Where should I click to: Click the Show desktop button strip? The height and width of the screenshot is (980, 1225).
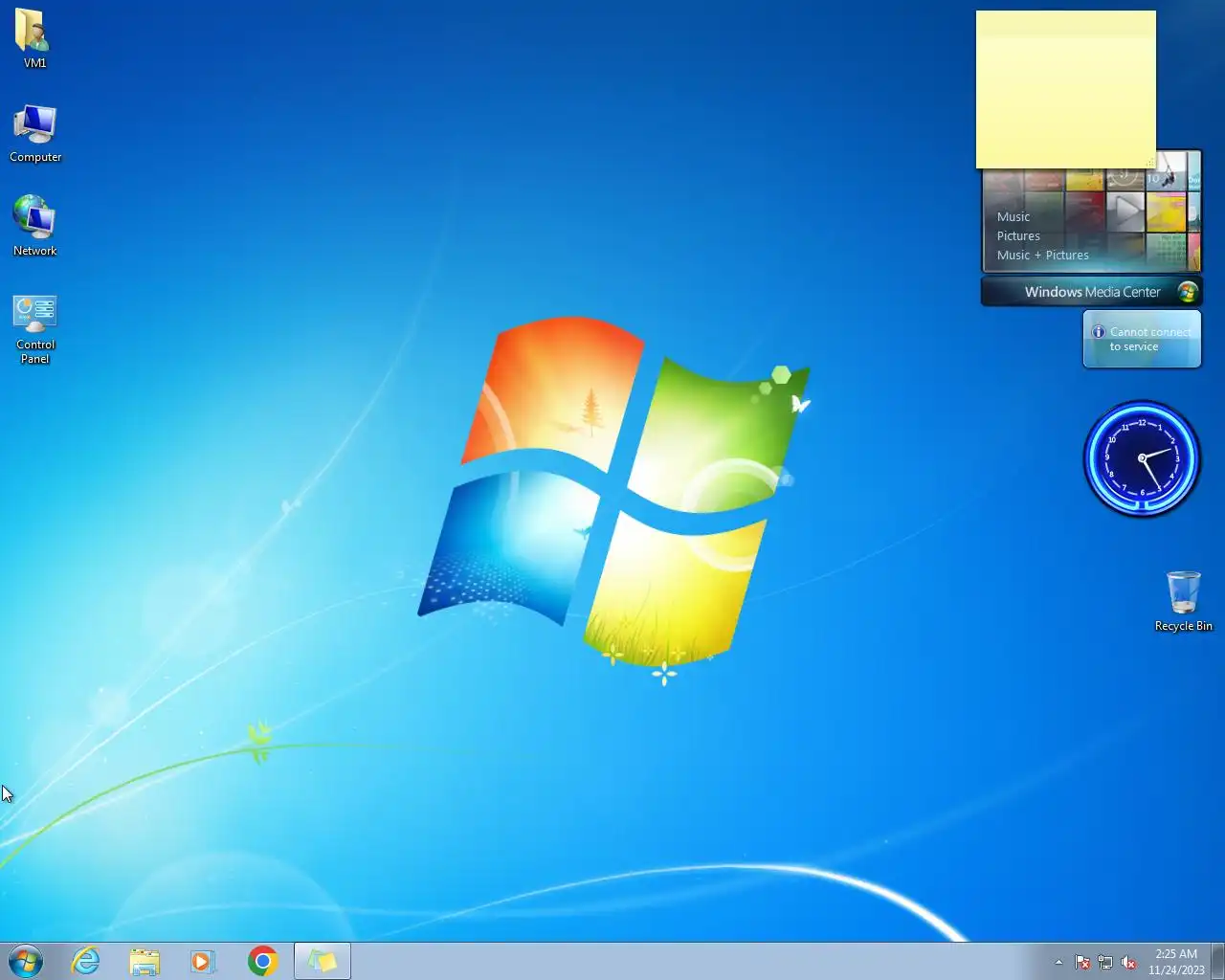[1218, 961]
